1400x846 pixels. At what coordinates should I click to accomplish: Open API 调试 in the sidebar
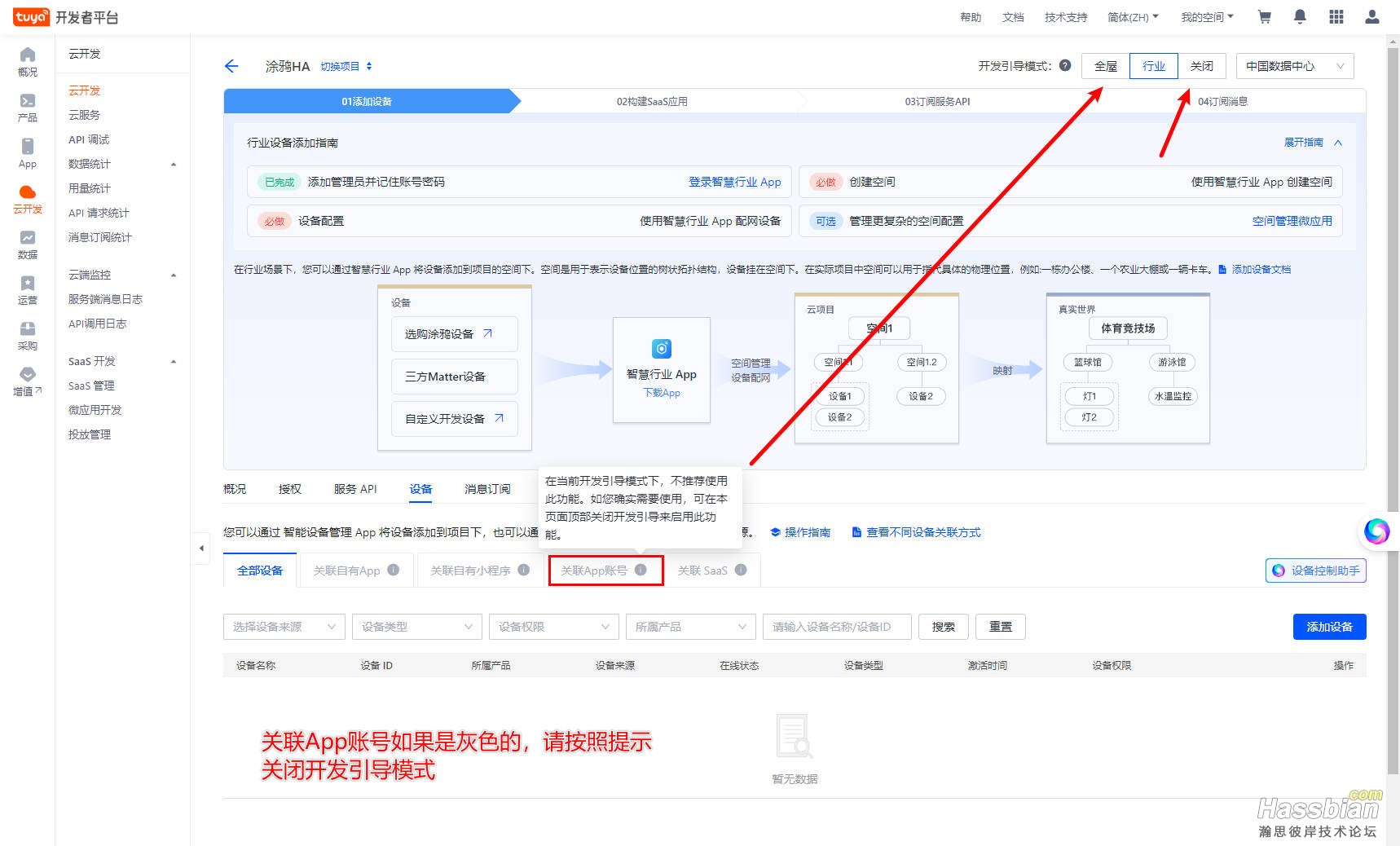click(89, 139)
